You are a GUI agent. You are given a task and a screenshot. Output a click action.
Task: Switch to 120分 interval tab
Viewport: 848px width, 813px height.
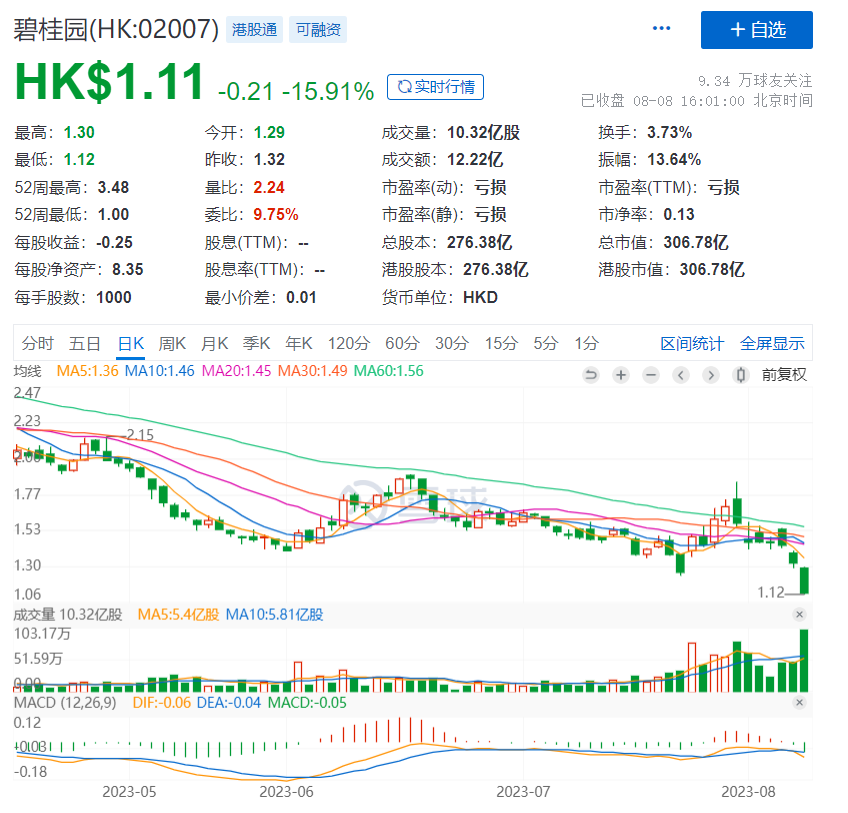point(349,343)
